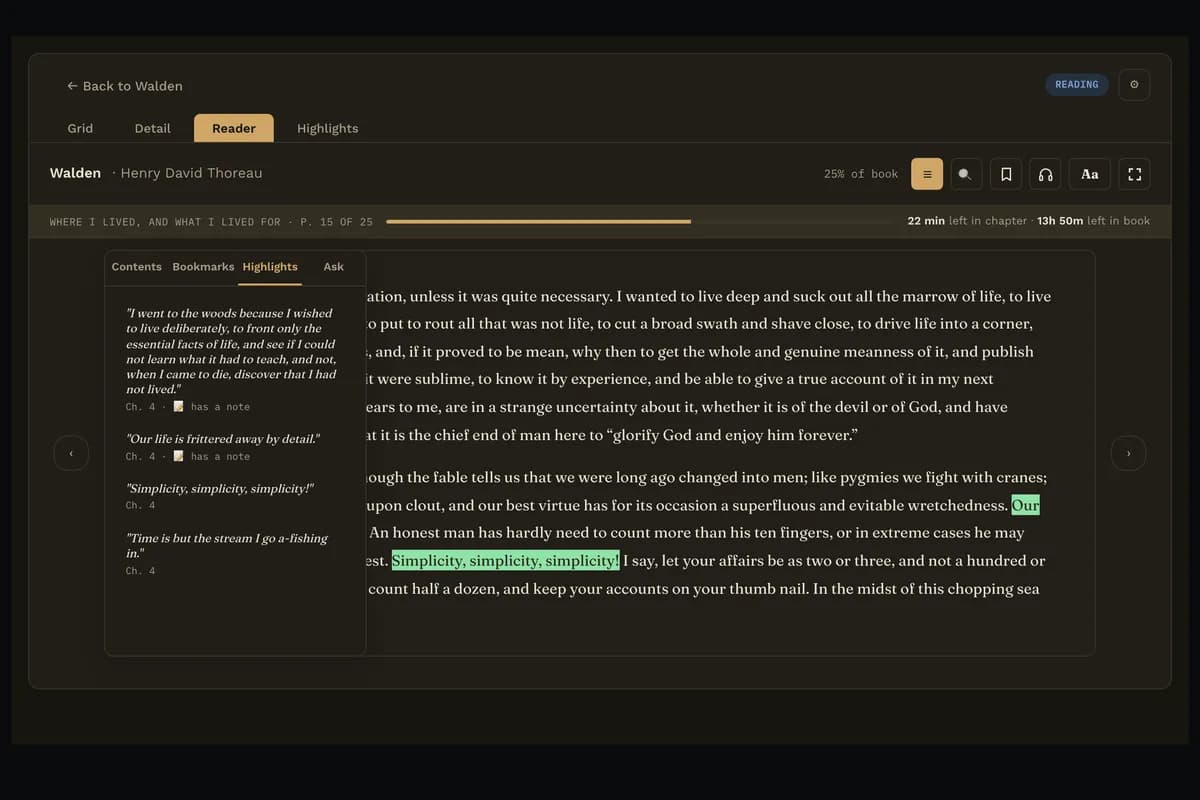Click the "22 min left in chapter" text
1200x800 pixels.
pyautogui.click(x=967, y=221)
